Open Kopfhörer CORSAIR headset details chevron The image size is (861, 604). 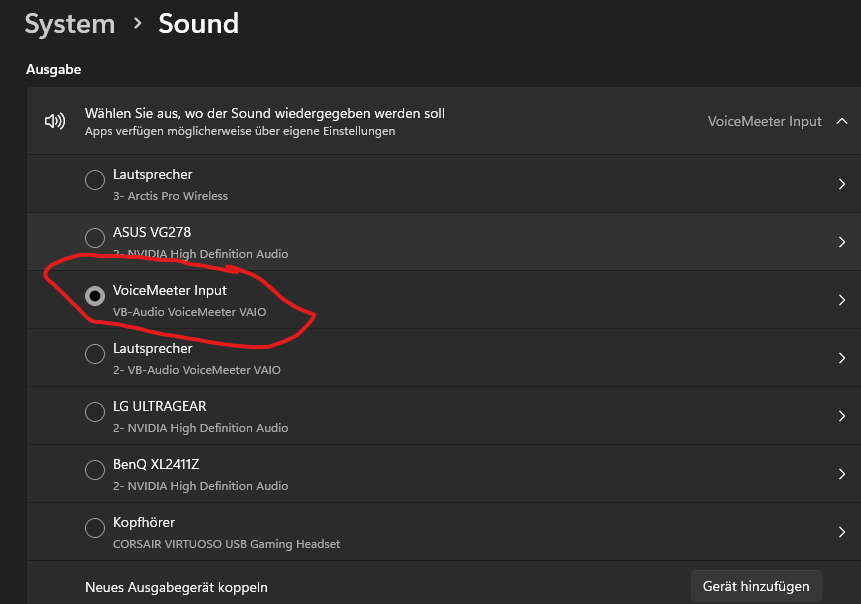click(841, 532)
